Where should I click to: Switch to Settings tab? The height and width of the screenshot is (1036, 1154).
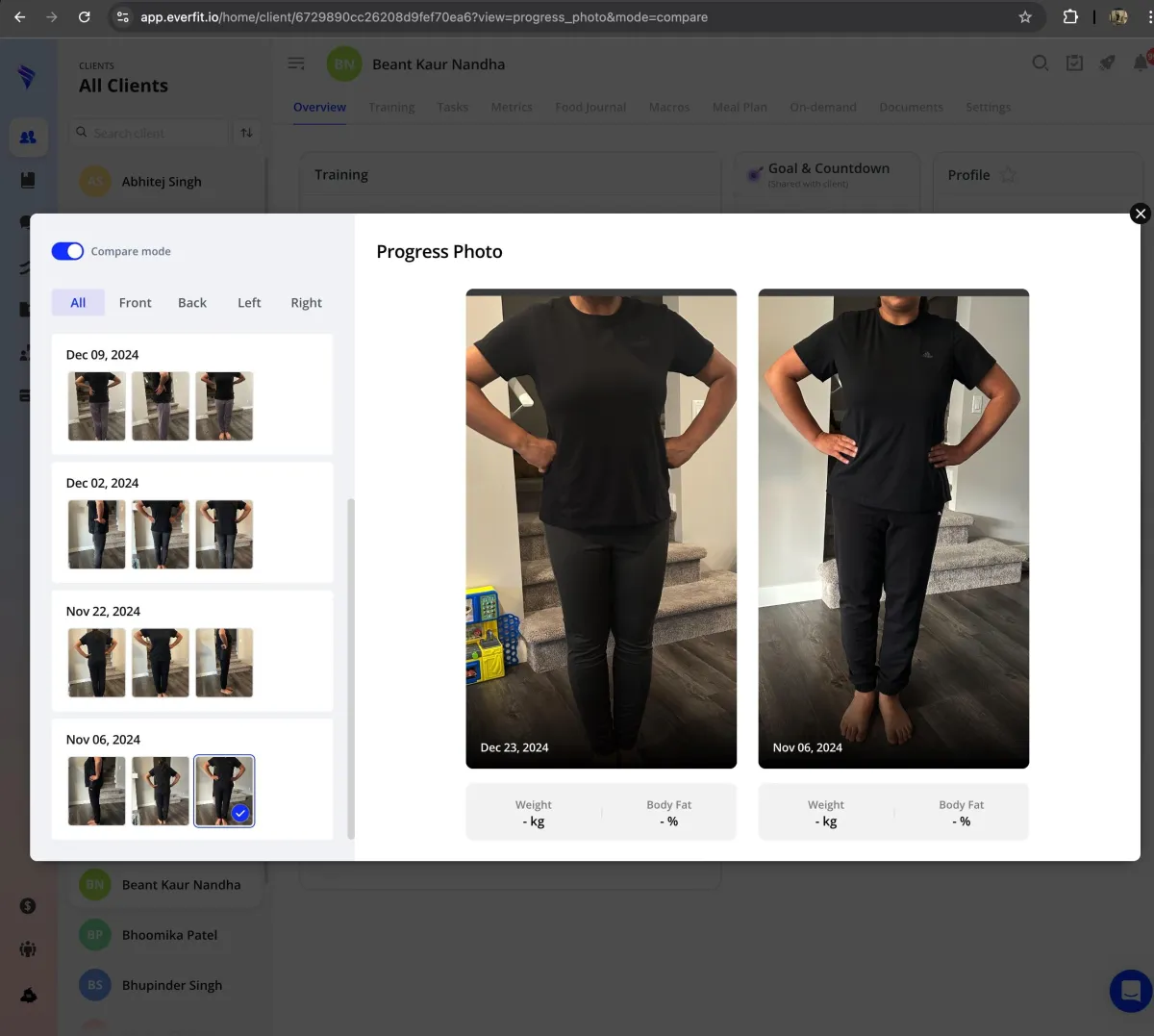(988, 107)
